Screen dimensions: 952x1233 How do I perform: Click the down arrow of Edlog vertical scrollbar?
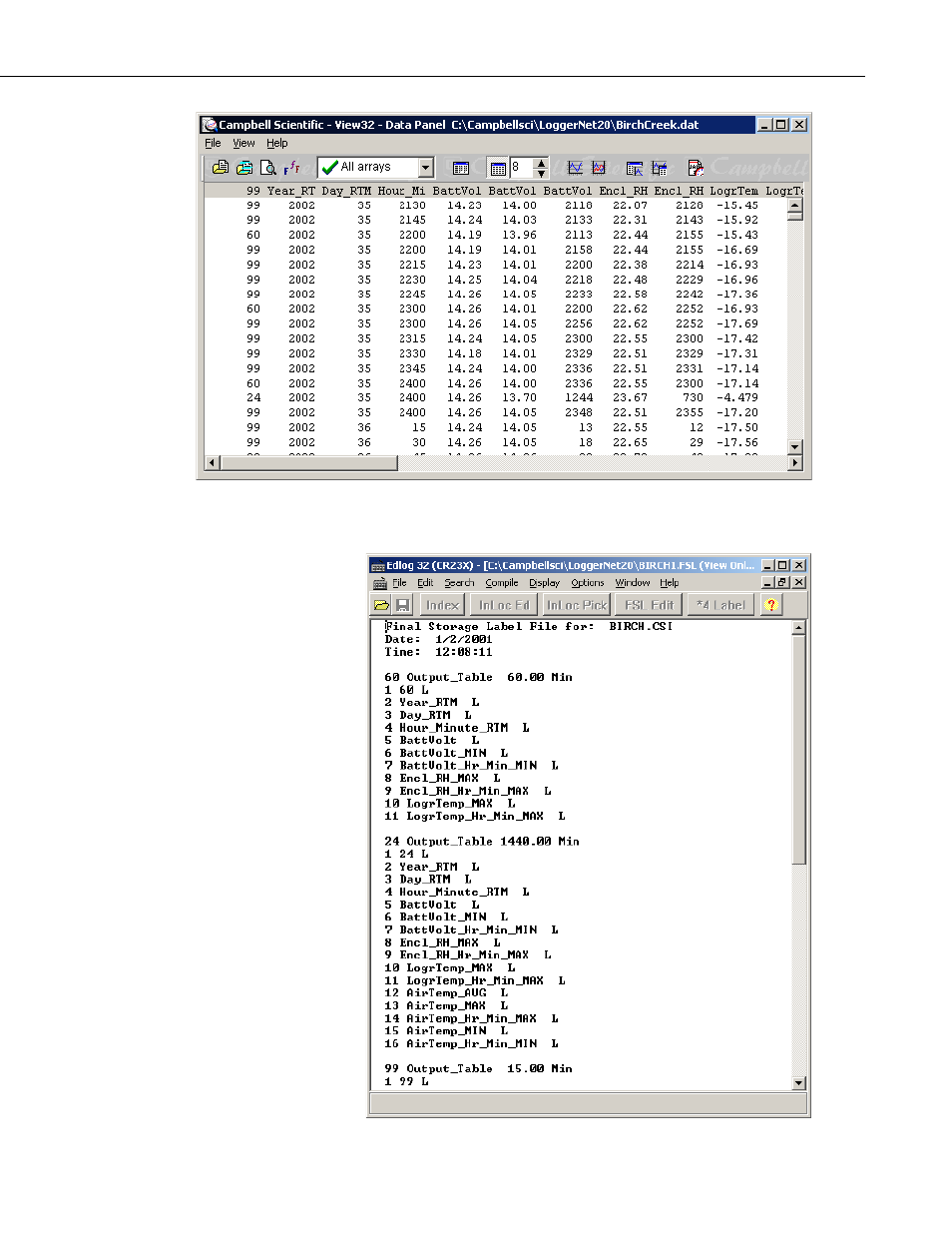(x=798, y=1083)
